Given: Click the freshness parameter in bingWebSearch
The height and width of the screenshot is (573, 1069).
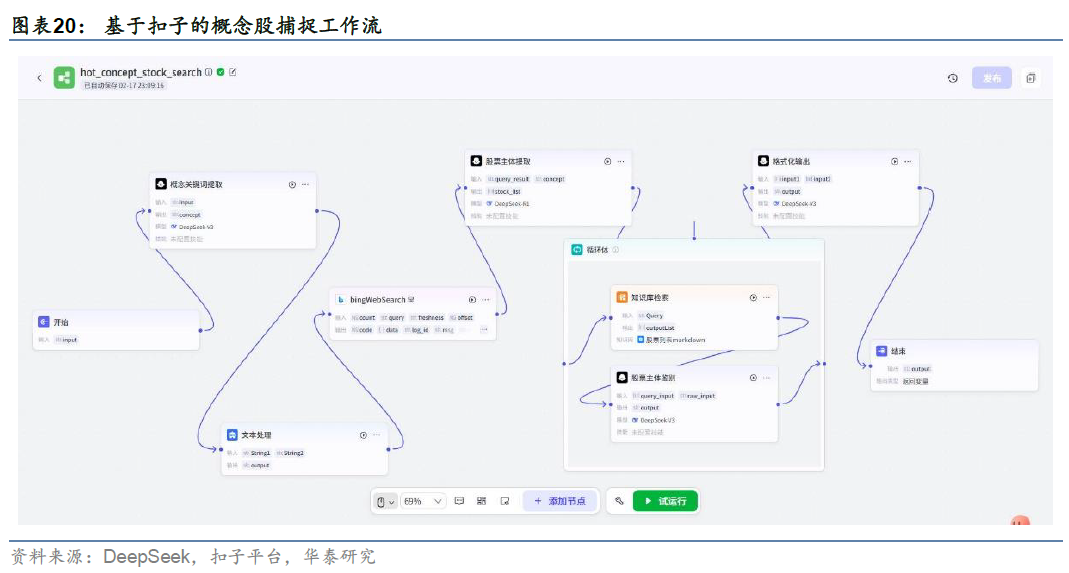Looking at the screenshot, I should click(427, 318).
